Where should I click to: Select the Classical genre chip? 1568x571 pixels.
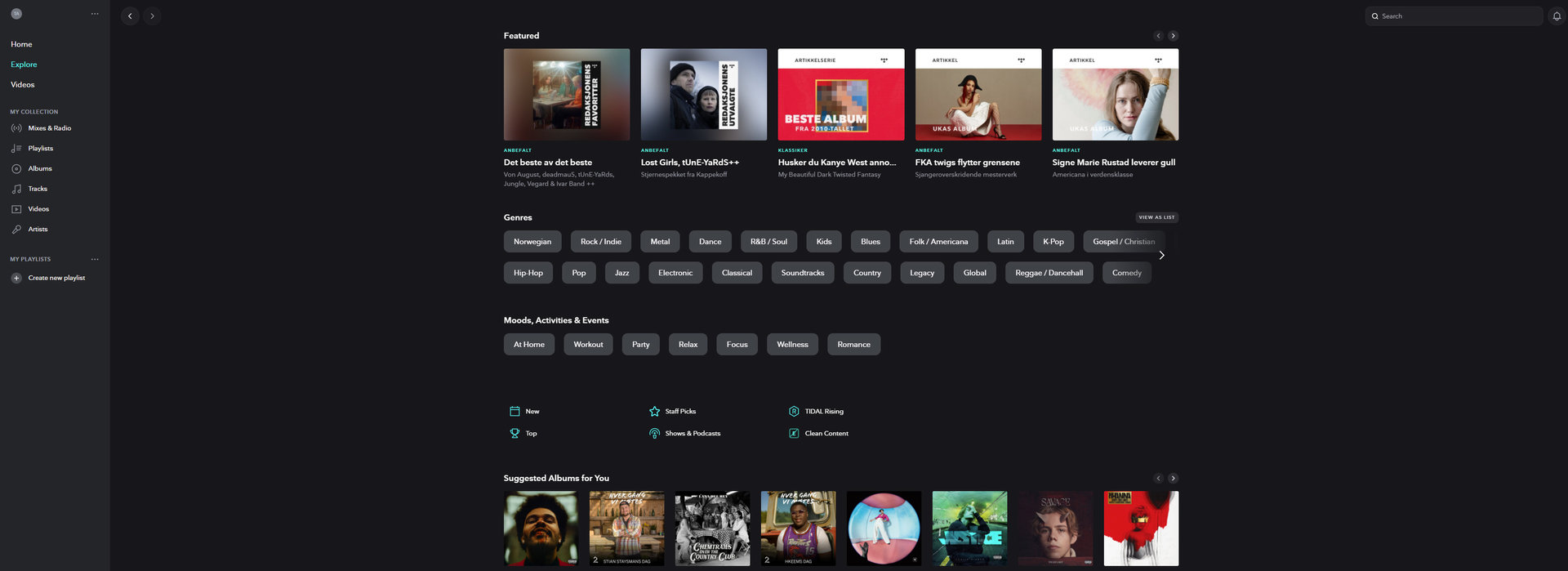tap(737, 273)
